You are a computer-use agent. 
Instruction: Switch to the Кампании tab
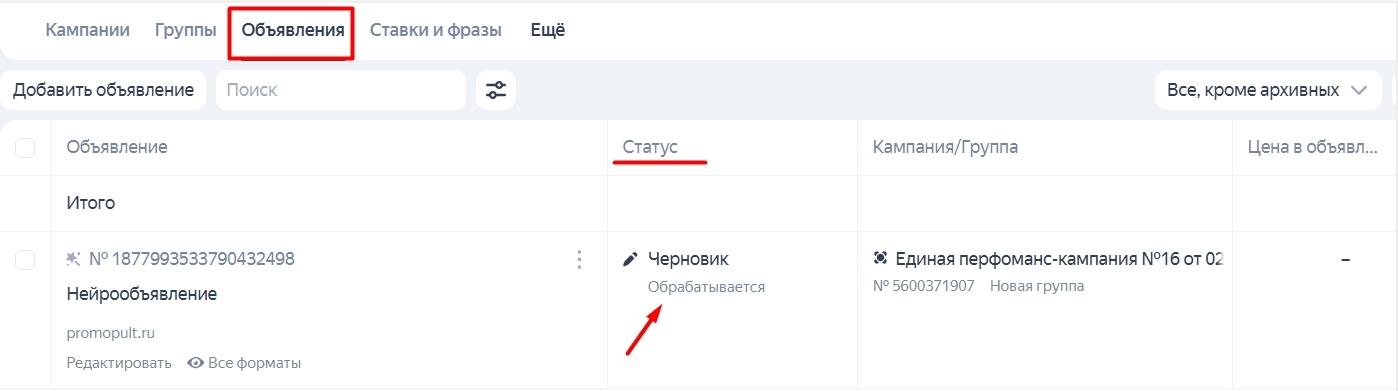88,30
